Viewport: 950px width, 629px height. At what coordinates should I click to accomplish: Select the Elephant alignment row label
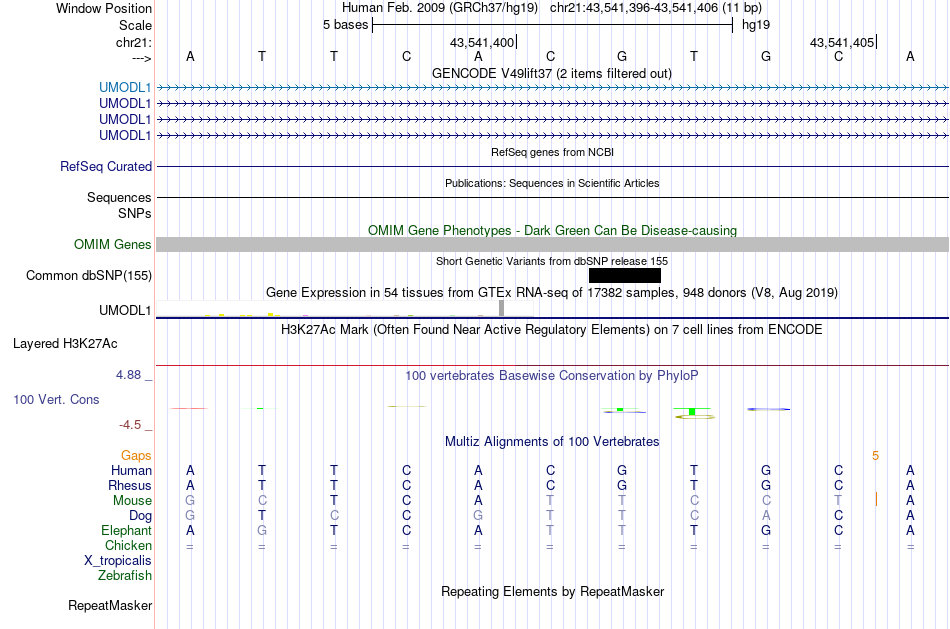pyautogui.click(x=127, y=530)
